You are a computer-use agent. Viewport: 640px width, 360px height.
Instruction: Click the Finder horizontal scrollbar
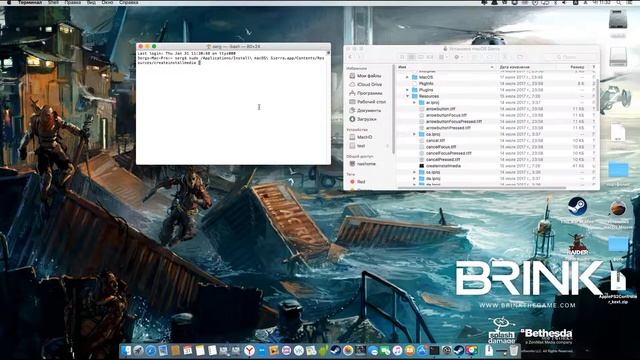482,188
